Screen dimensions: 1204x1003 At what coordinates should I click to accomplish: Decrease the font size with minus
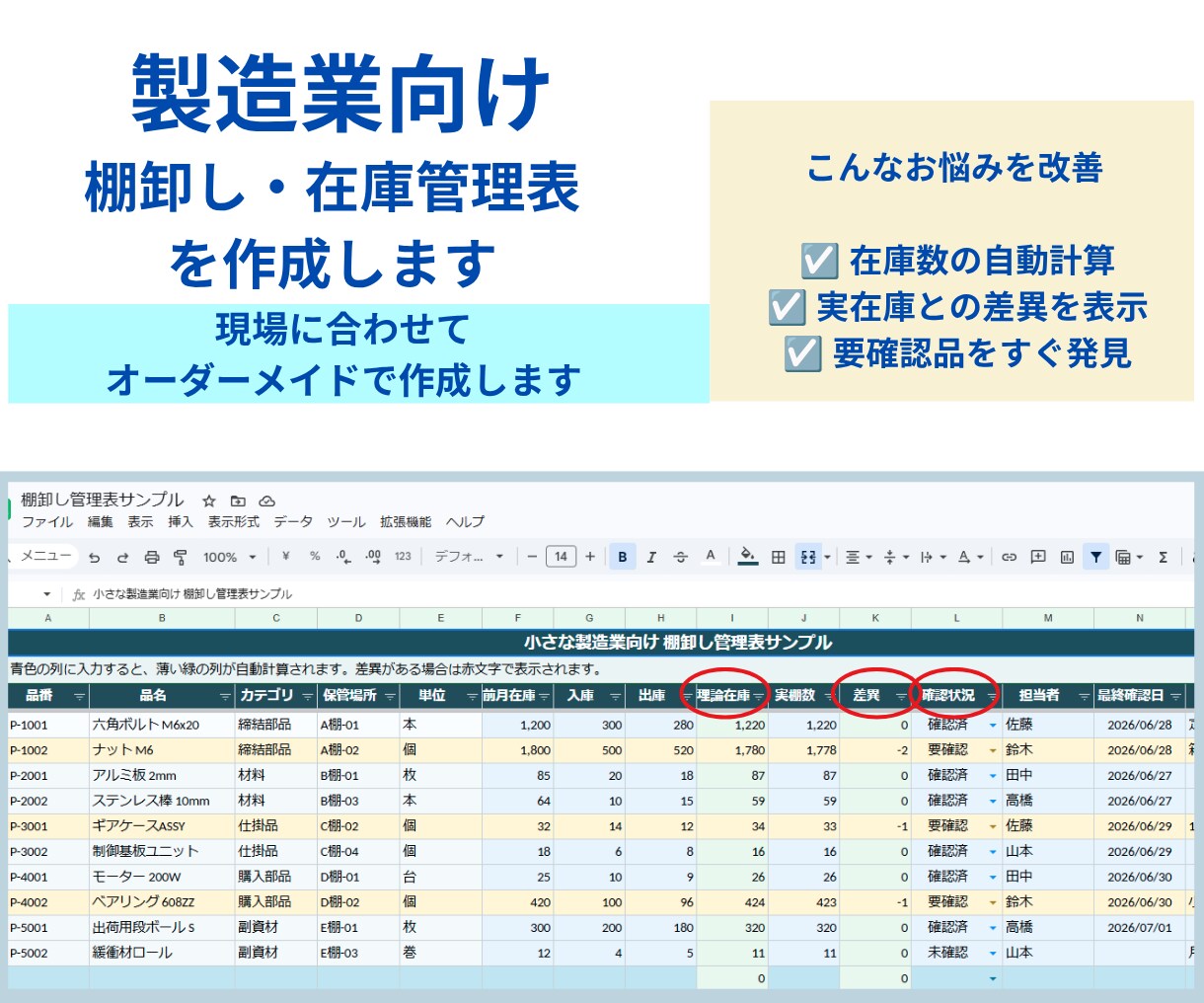532,557
